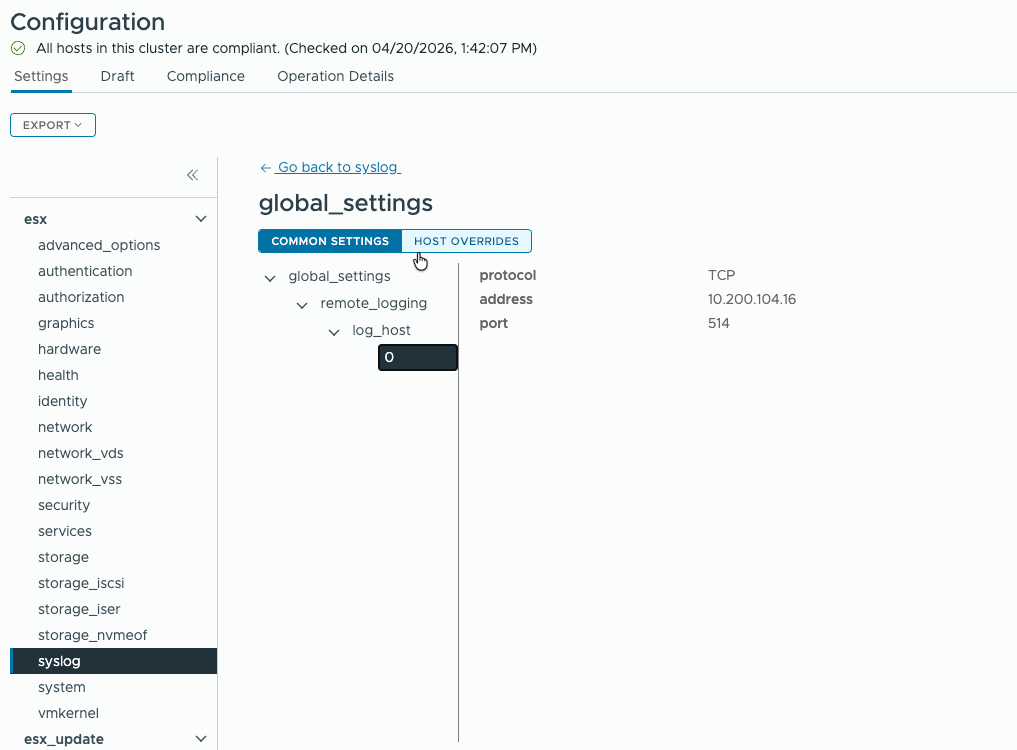Expand the esx_update section chevron

point(201,739)
